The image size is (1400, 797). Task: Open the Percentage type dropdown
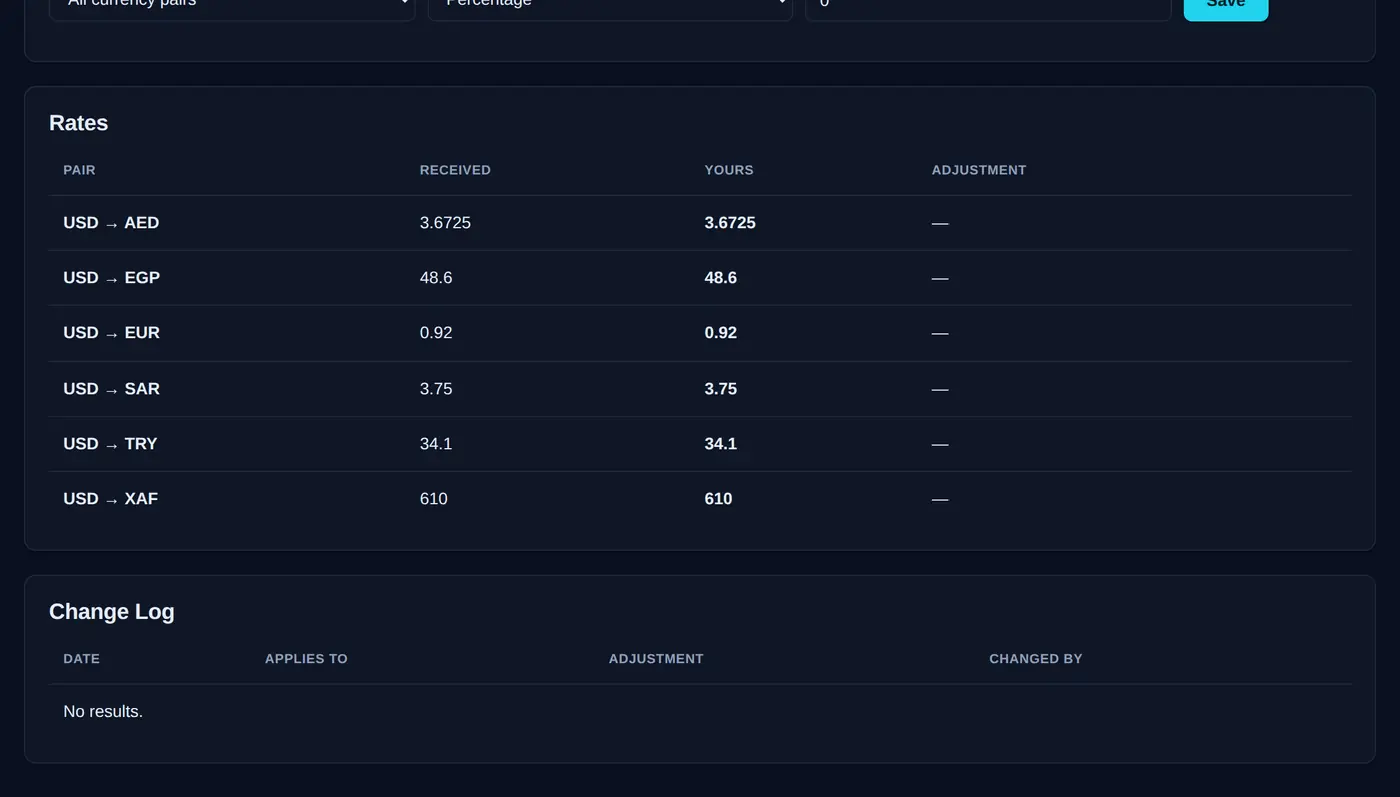pos(610,8)
